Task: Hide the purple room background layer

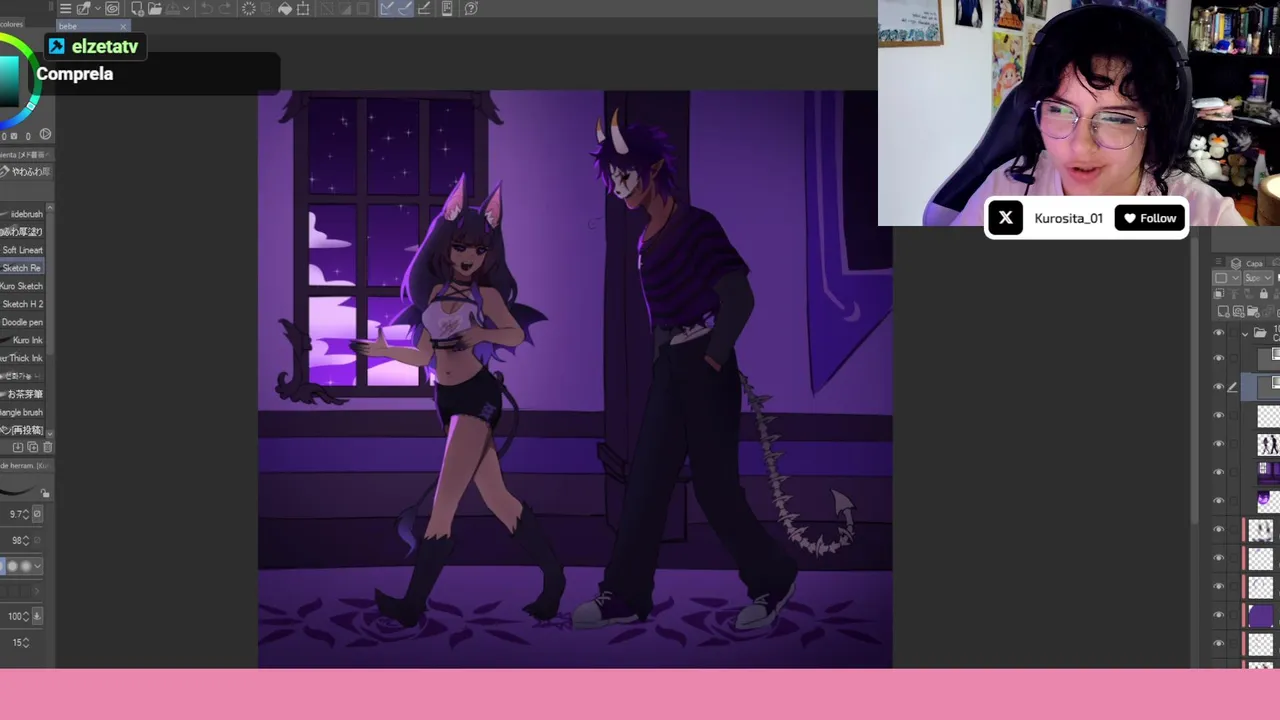Action: pyautogui.click(x=1218, y=472)
